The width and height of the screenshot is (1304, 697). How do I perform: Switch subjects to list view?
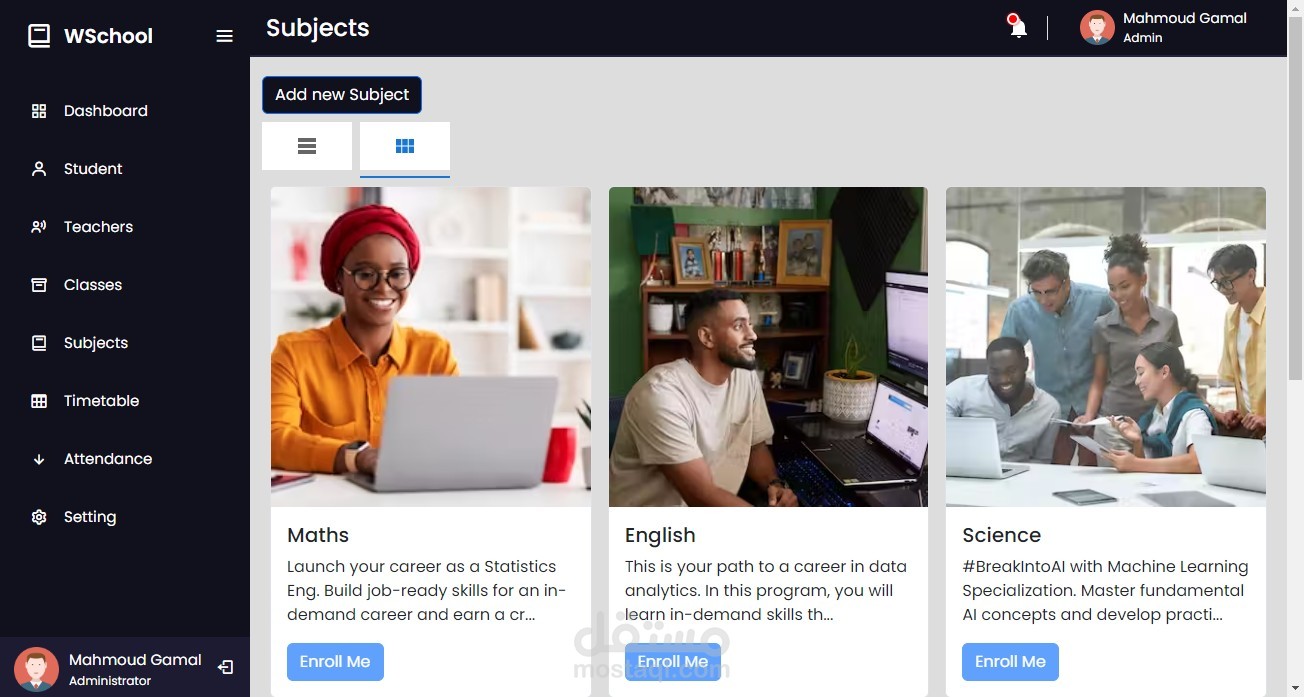pyautogui.click(x=306, y=145)
